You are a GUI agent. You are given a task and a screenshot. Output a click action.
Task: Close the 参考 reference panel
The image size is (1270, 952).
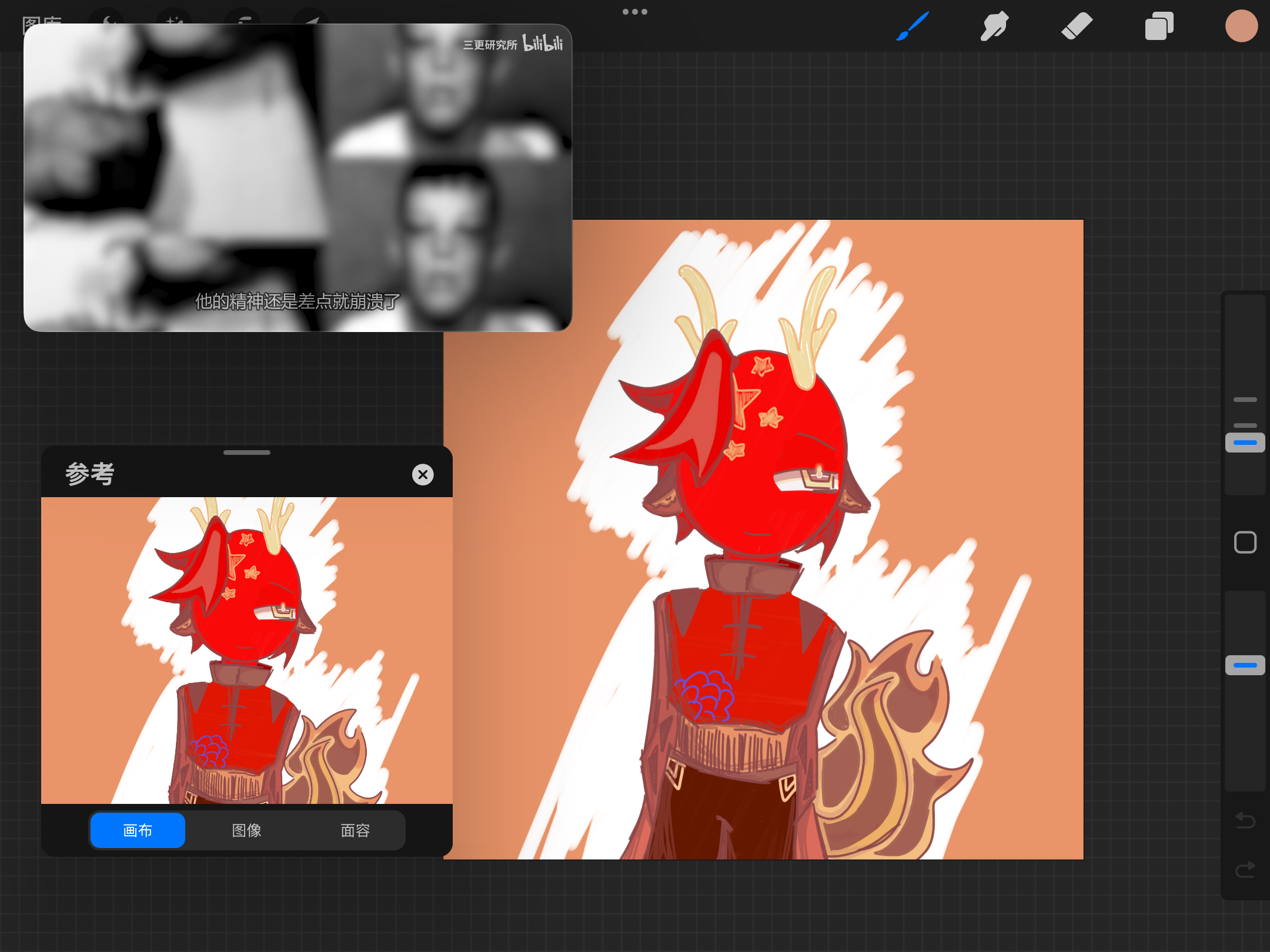click(423, 474)
